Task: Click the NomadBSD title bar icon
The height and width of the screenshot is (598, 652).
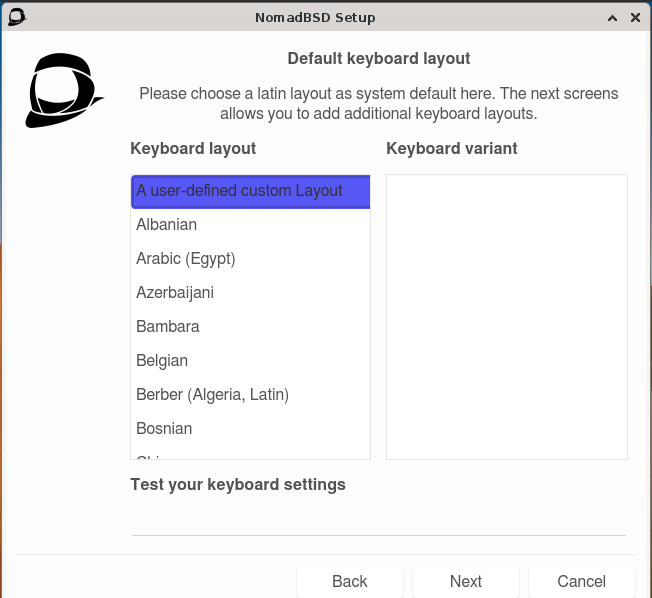Action: [x=17, y=17]
